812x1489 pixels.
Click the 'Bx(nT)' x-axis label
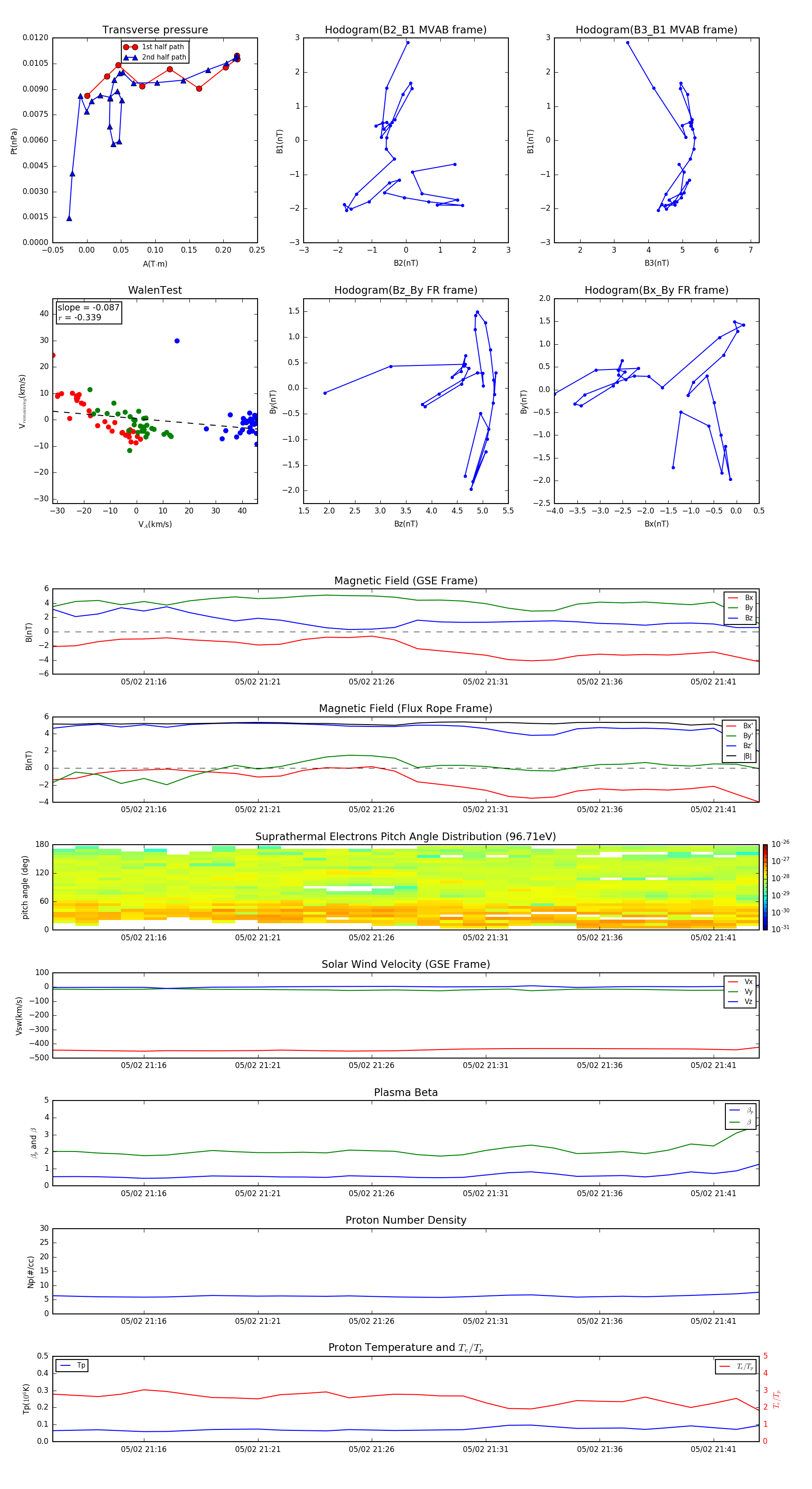click(x=656, y=524)
